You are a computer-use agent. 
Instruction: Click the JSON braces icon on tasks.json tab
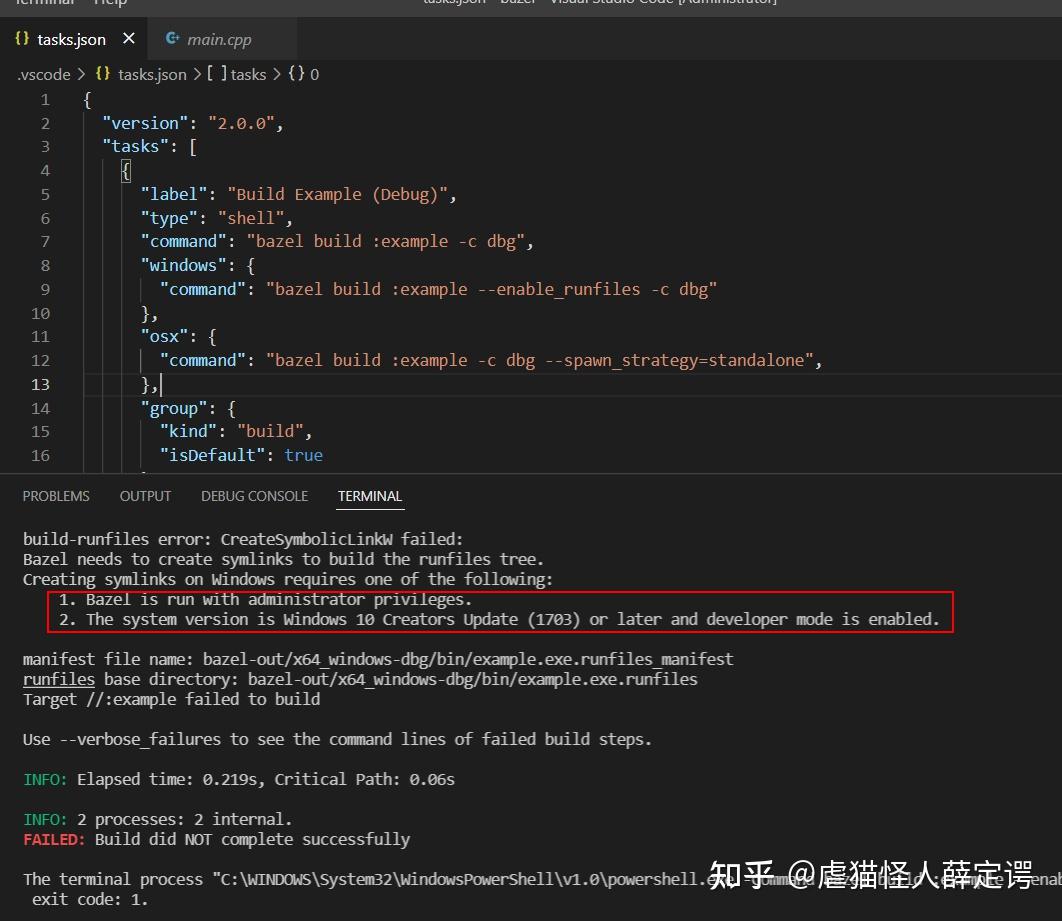(x=22, y=38)
